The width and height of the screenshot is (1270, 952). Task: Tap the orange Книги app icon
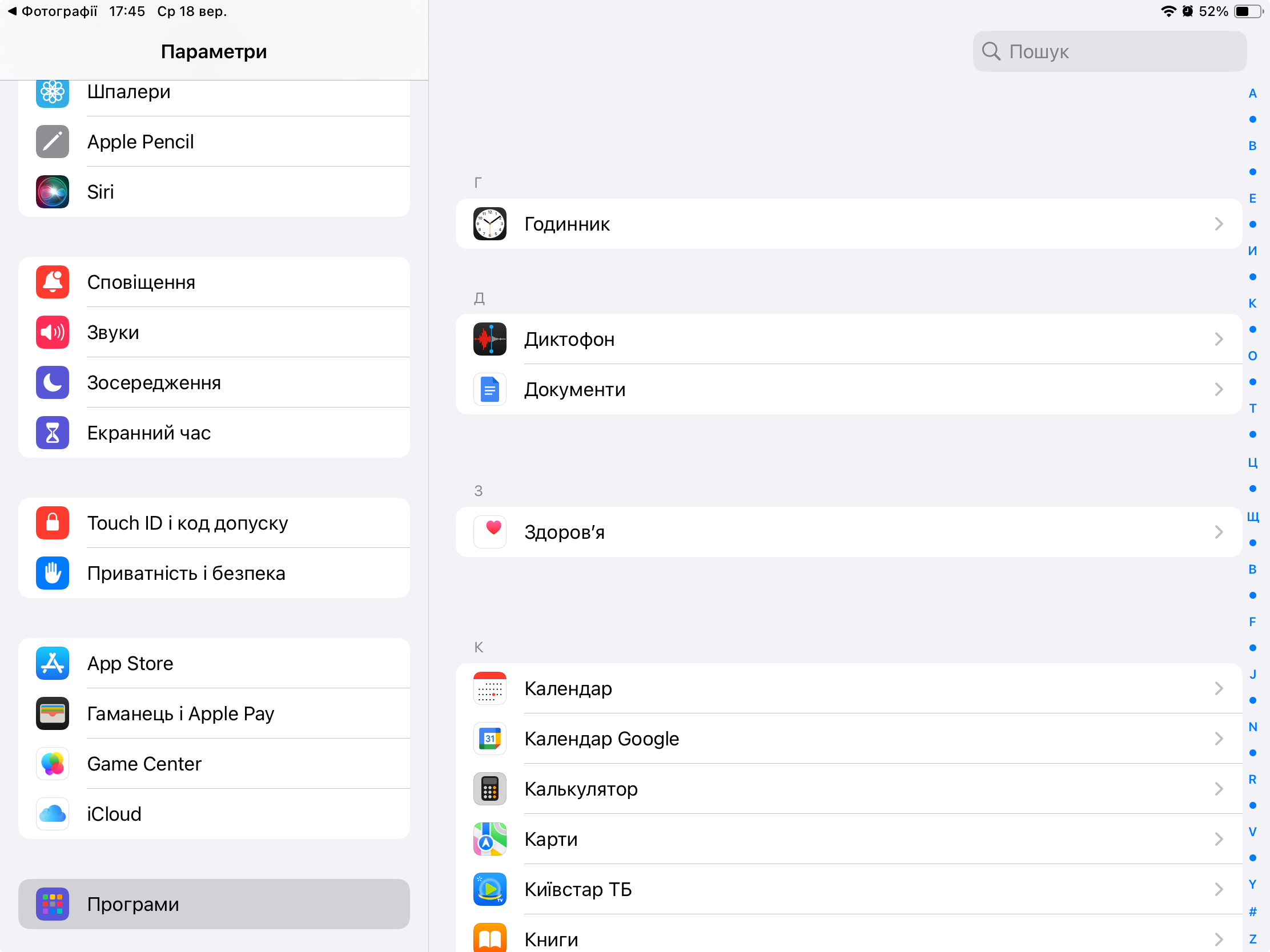coord(490,938)
